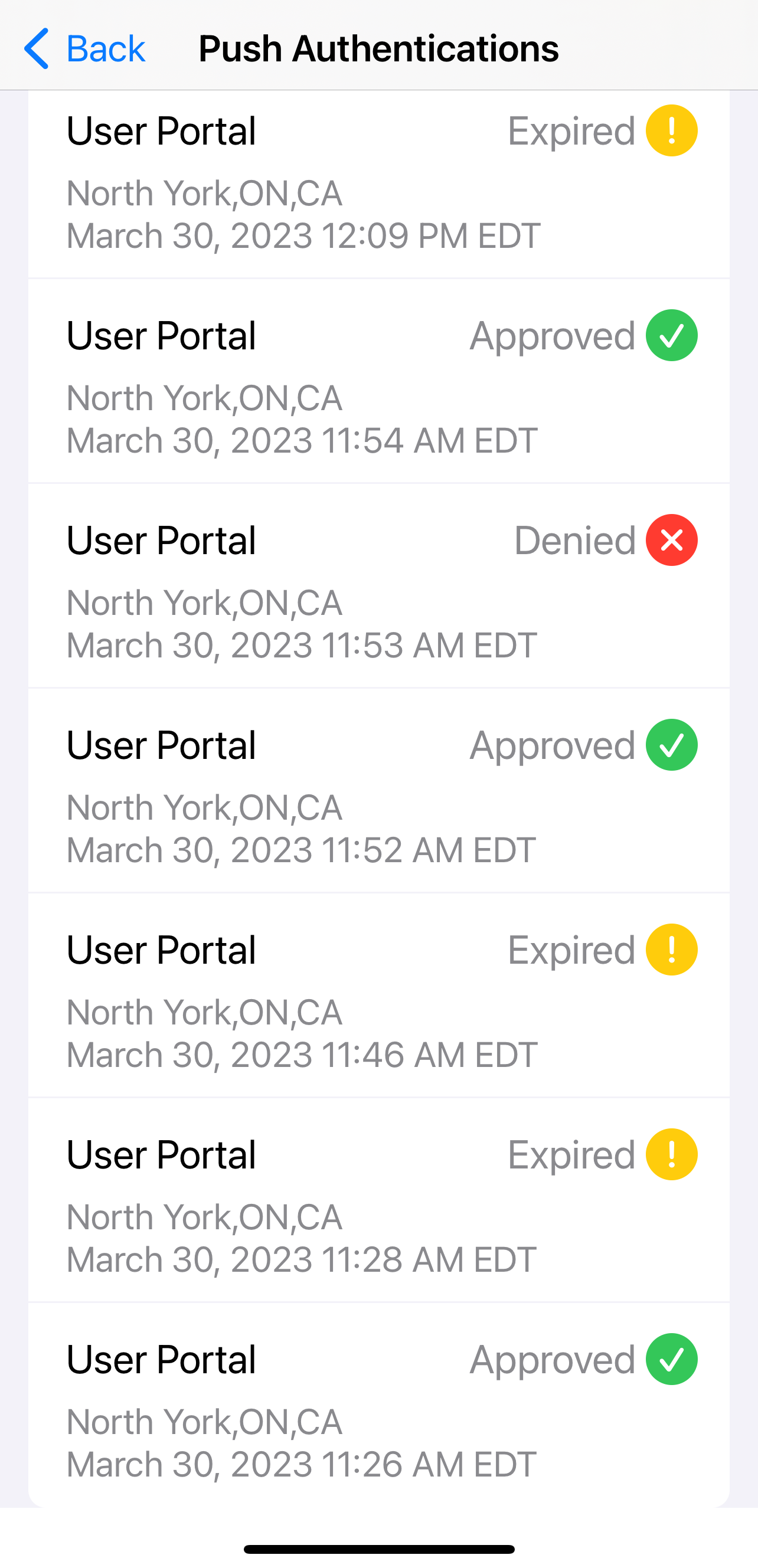
Task: Tap the iOS home indicator bar
Action: pos(378,1549)
